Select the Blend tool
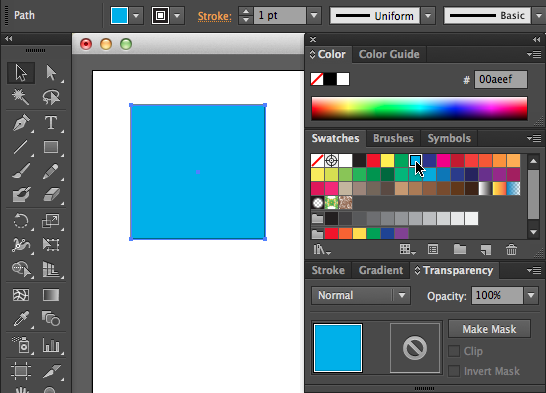This screenshot has width=546, height=393. [x=51, y=319]
